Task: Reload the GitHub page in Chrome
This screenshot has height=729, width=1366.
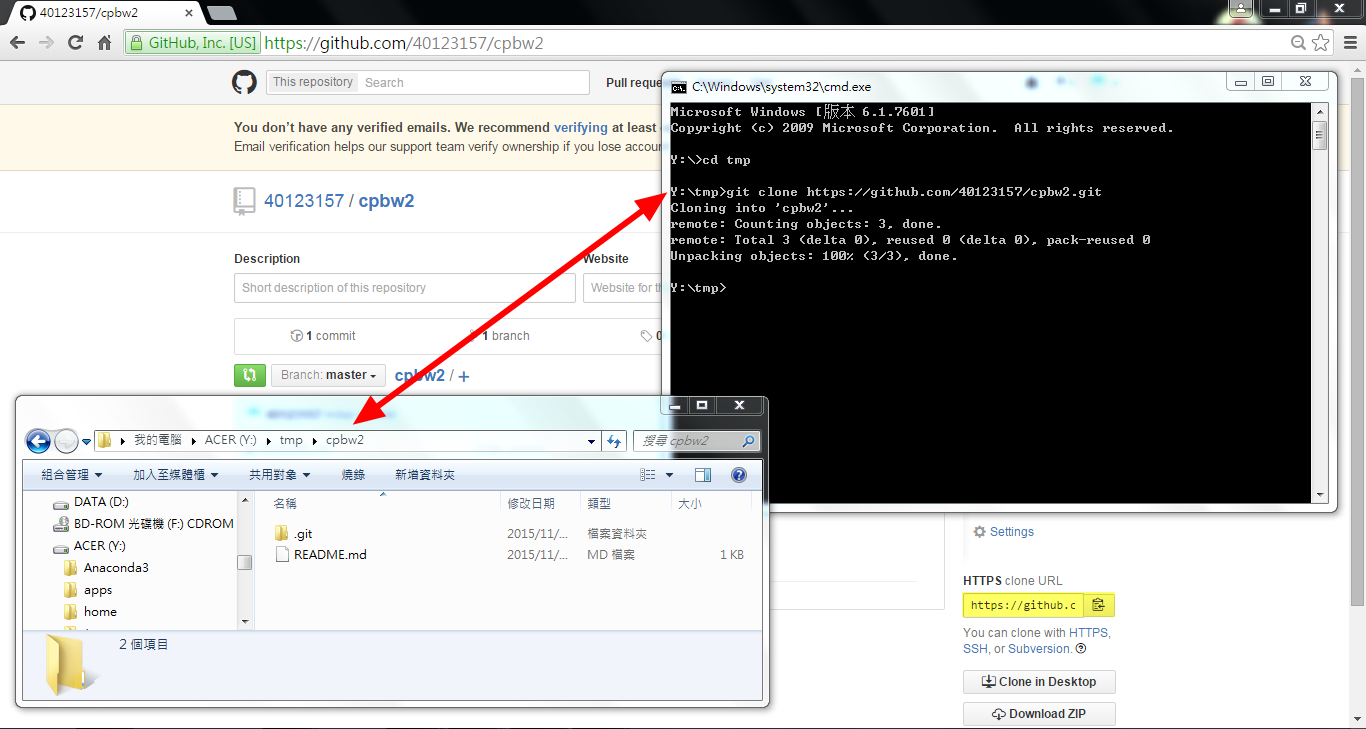Action: tap(75, 43)
